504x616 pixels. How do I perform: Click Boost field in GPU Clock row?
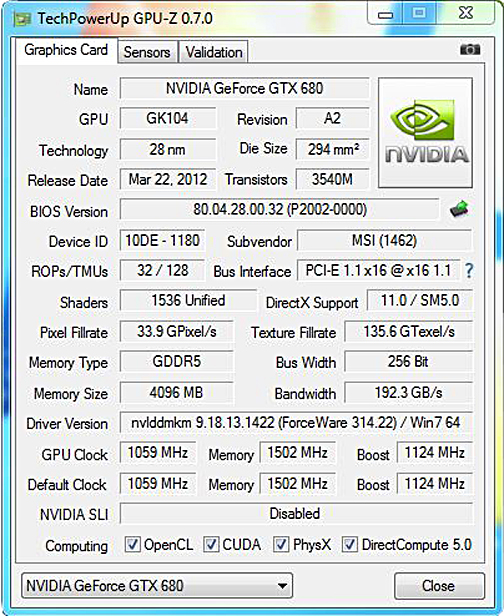pos(434,453)
